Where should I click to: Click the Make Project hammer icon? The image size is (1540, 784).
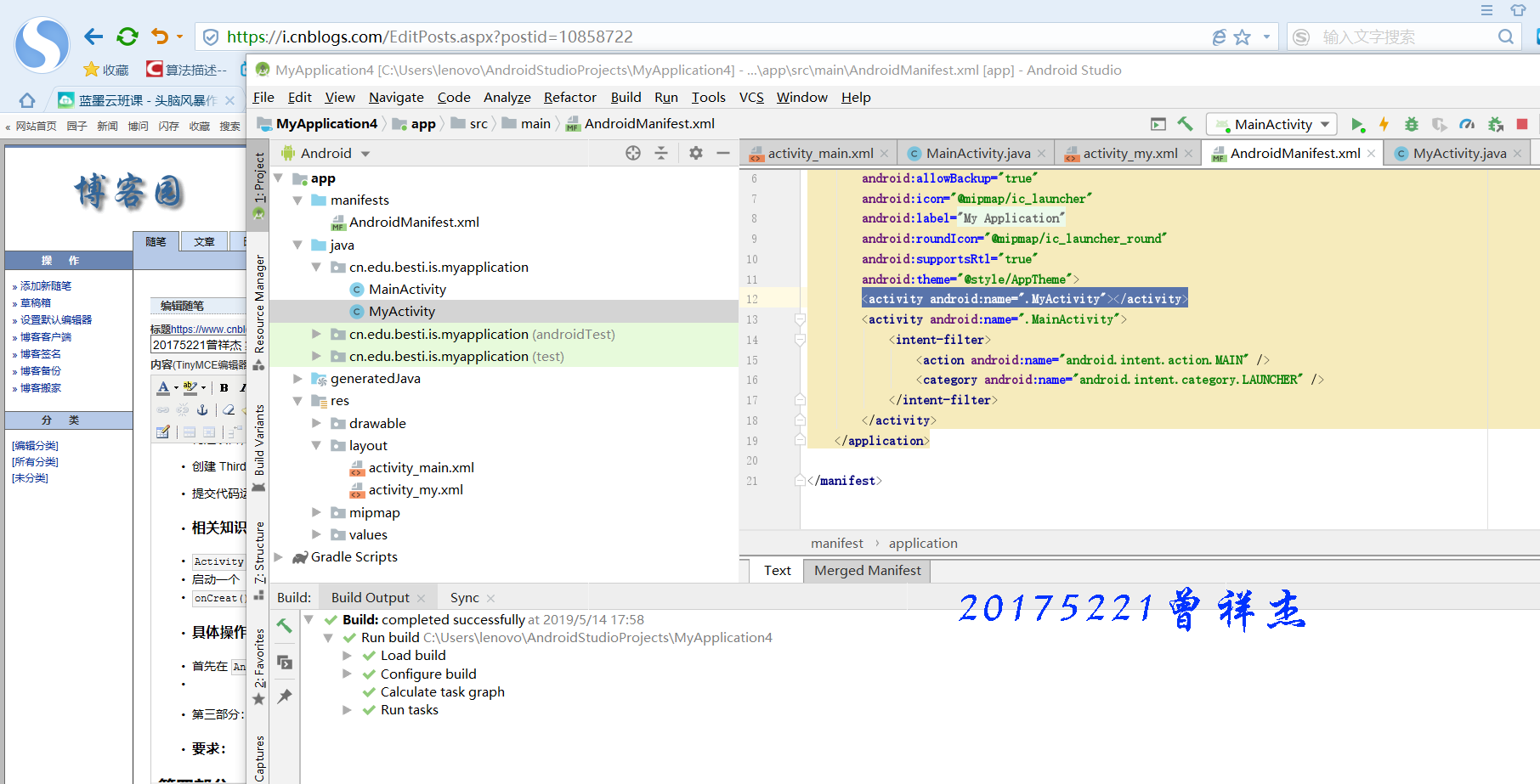(x=1186, y=124)
